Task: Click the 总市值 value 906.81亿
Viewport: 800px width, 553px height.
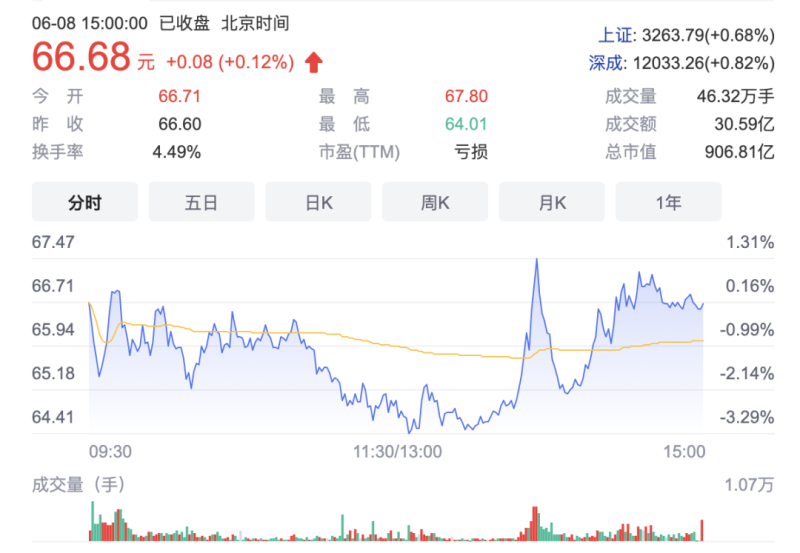Action: (739, 152)
